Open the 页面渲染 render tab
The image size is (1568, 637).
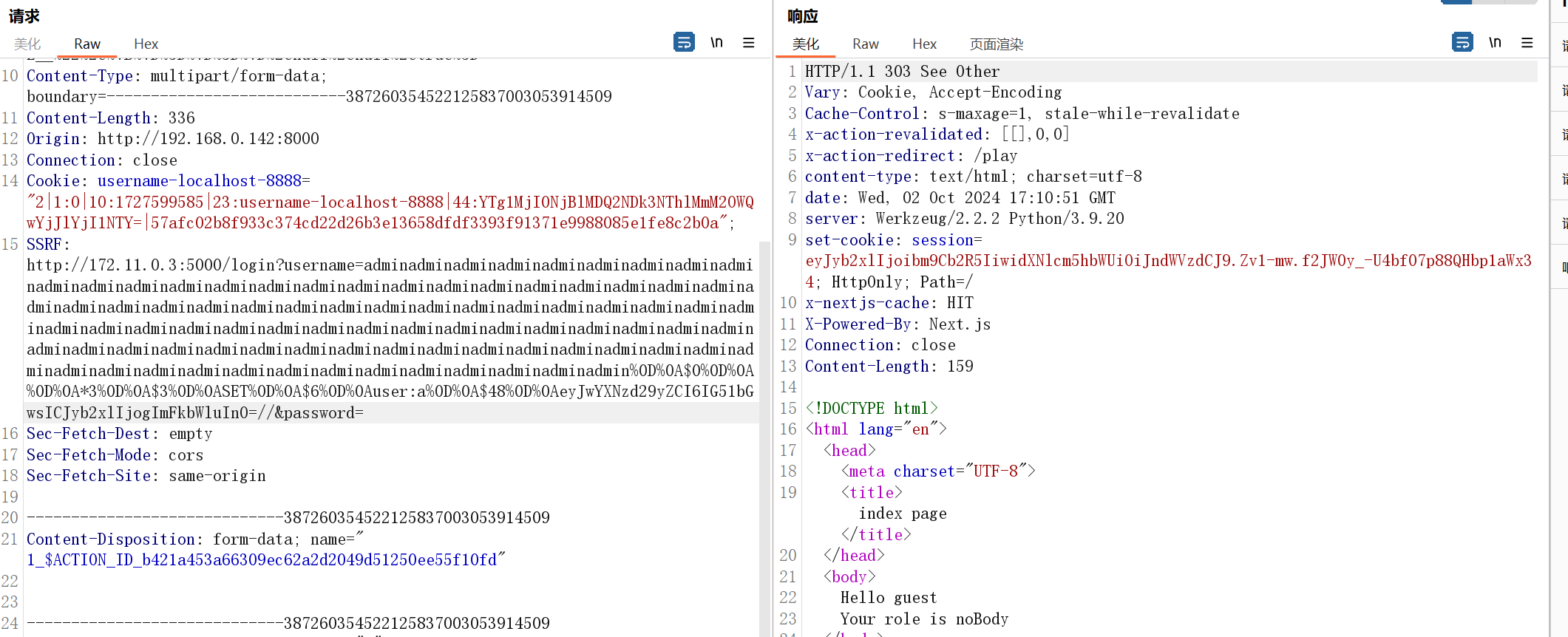tap(997, 44)
